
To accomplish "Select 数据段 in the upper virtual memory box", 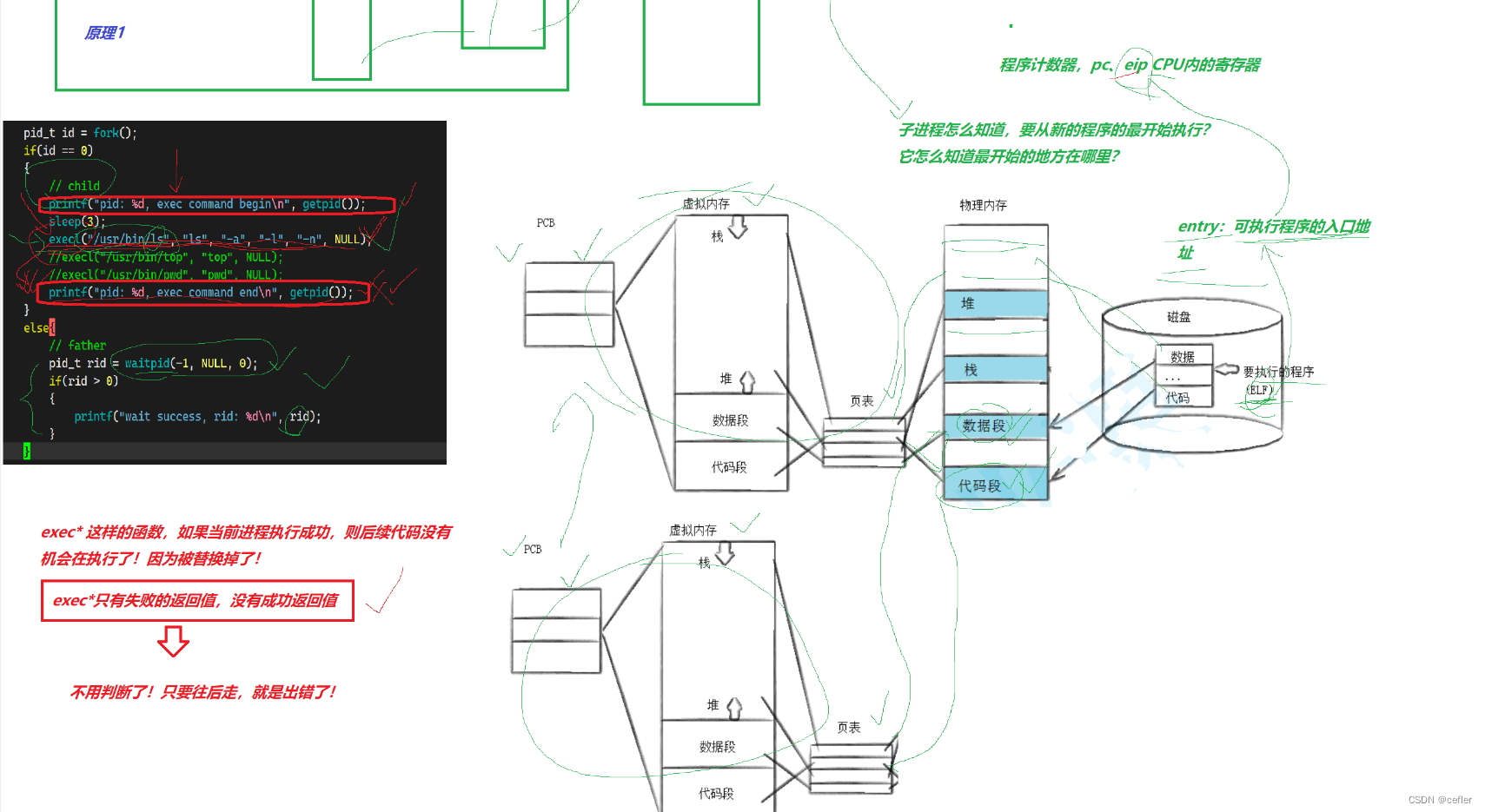I will [x=730, y=420].
